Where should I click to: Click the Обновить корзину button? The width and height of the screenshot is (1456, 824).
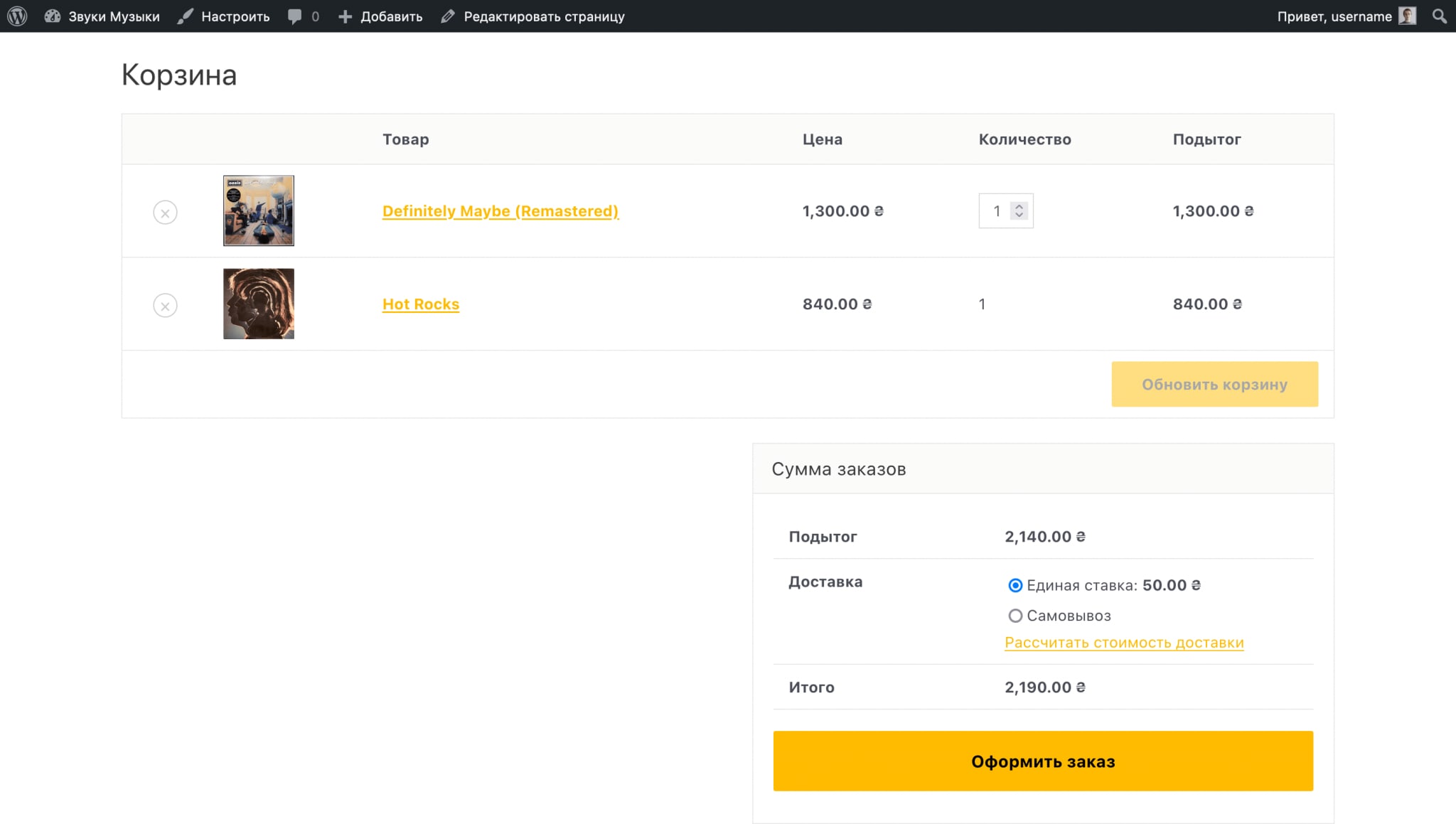(1215, 384)
